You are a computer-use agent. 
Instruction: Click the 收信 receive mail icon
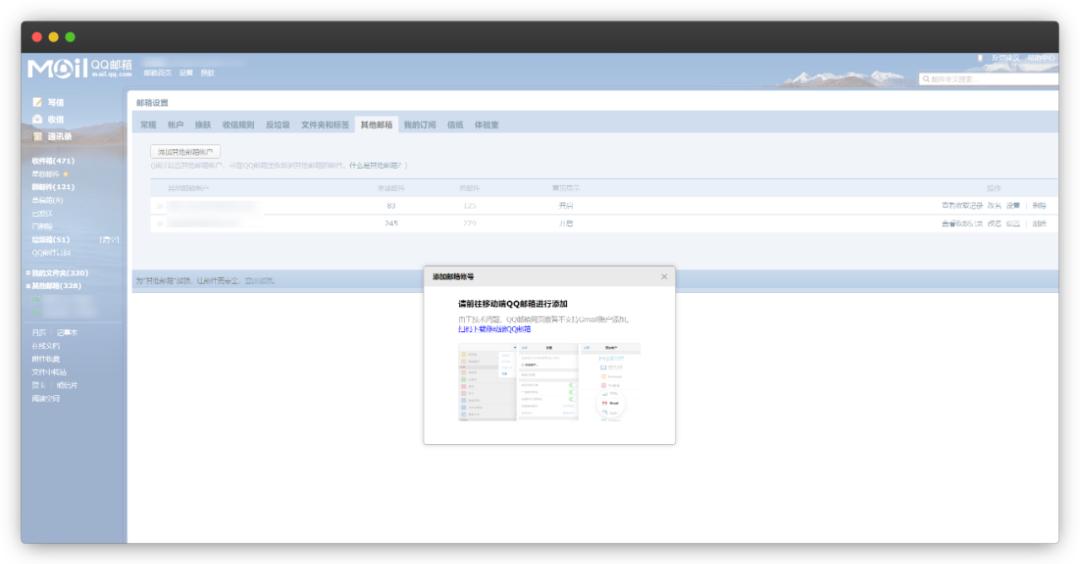click(x=37, y=119)
